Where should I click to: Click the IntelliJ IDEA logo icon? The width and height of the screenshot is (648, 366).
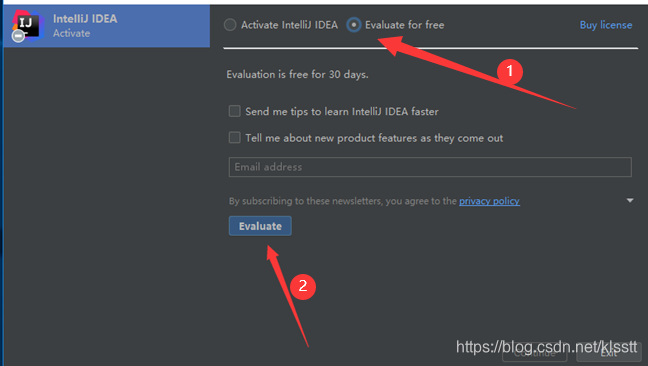click(x=27, y=26)
